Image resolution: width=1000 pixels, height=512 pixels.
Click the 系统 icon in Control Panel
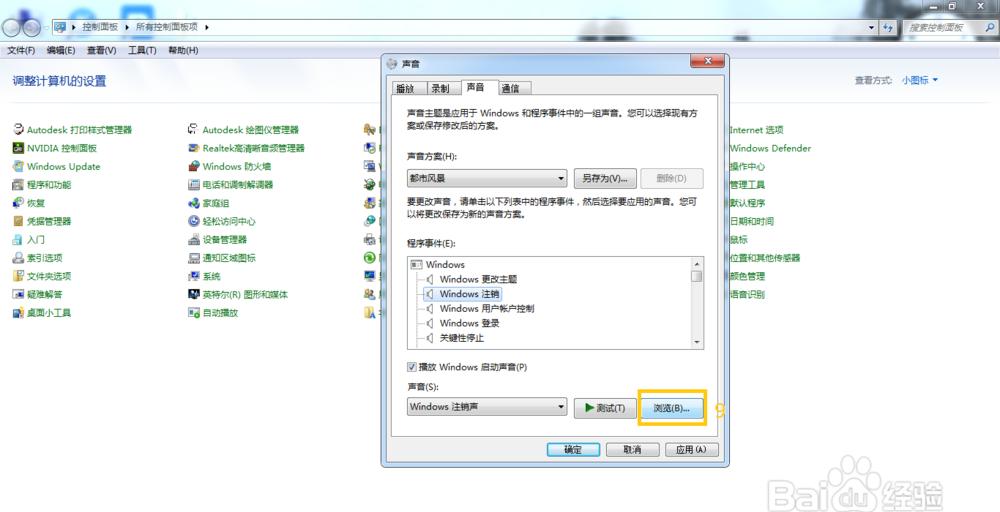coord(193,276)
